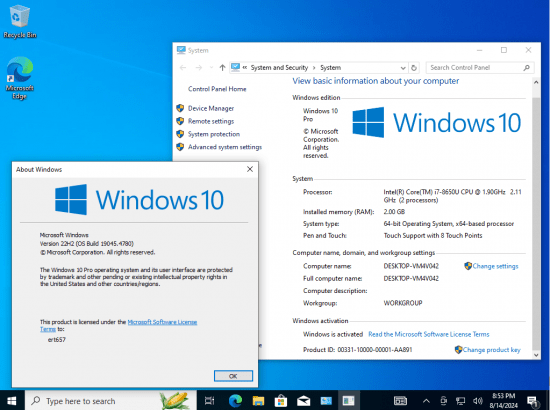Open Microsoft Store from the taskbar
550x410 pixels.
[x=281, y=401]
